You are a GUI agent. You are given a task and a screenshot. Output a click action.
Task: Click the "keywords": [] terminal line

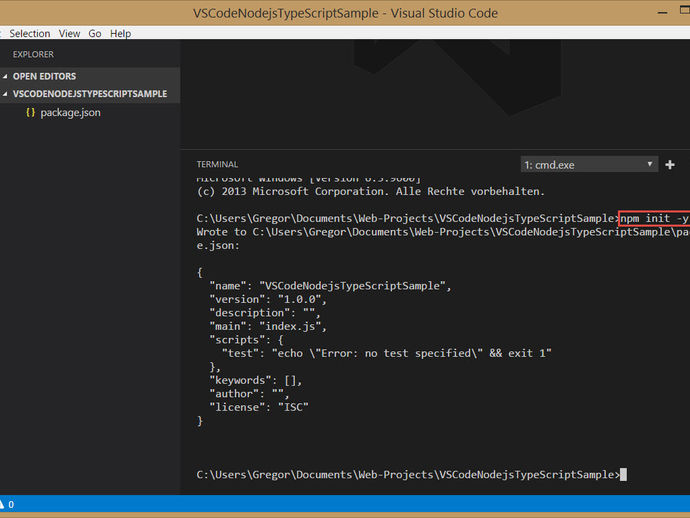[x=255, y=380]
